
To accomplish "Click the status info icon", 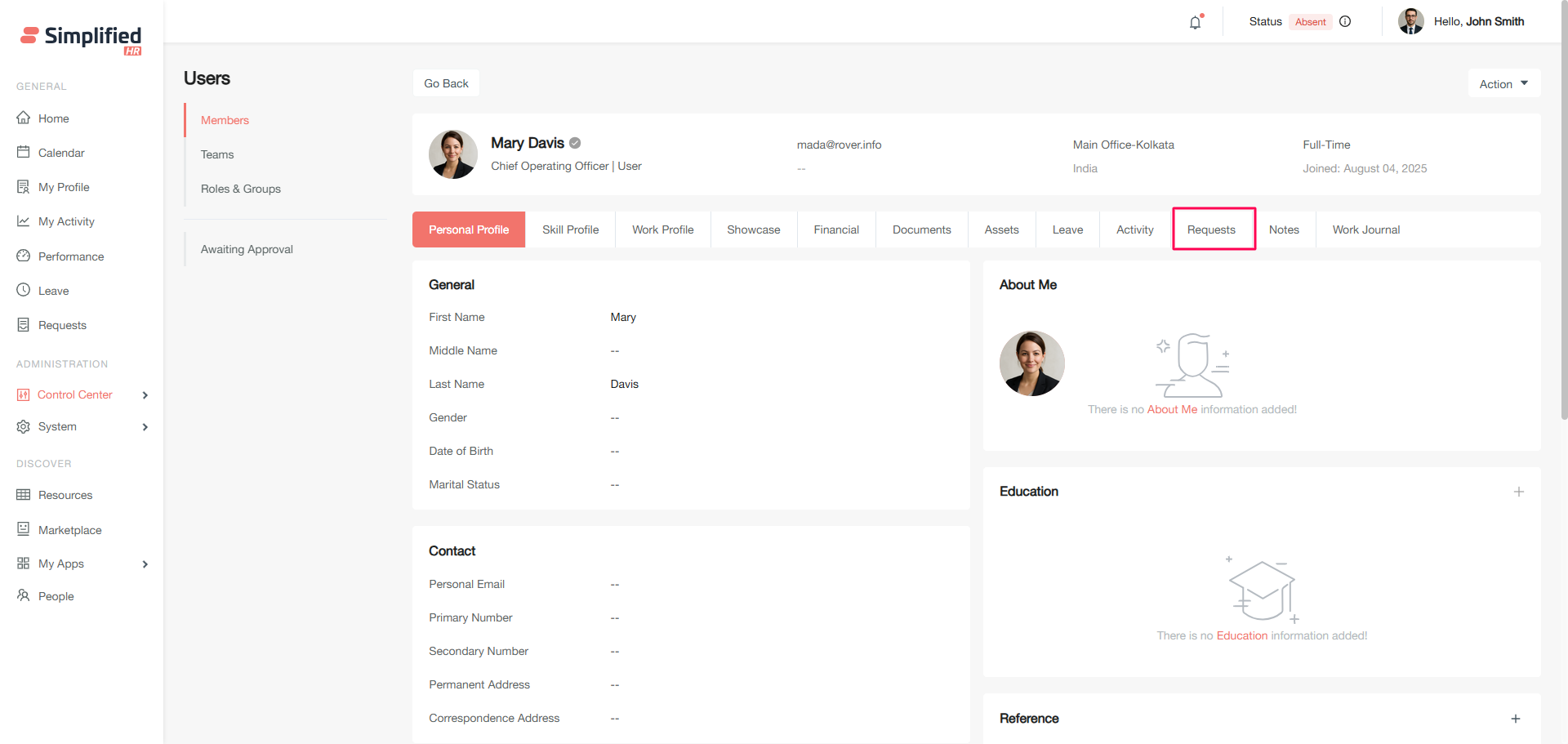I will click(1345, 22).
